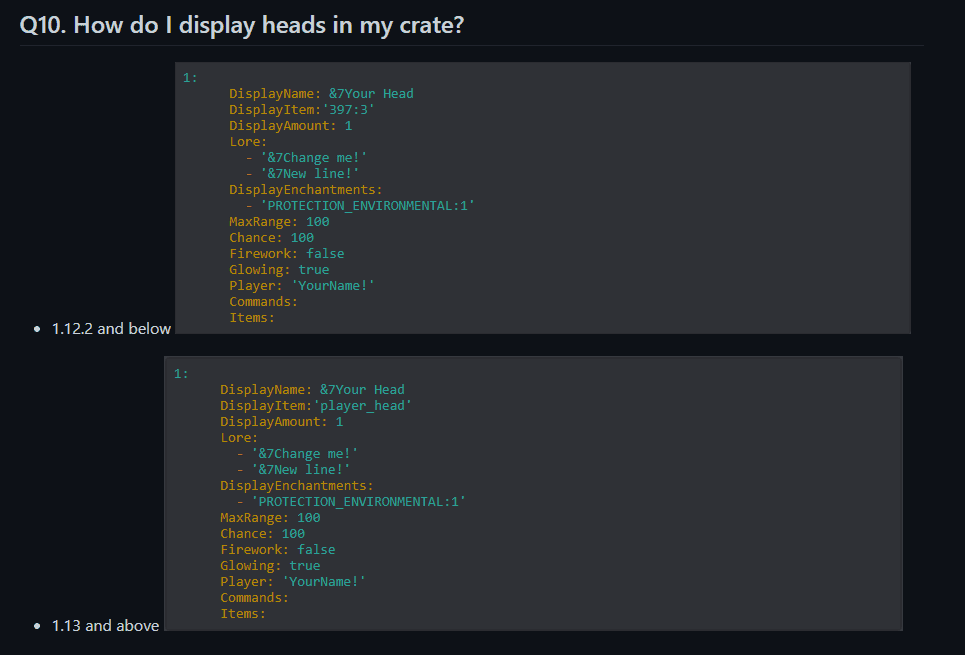Click the first code block's DisplayName line
965x655 pixels.
click(x=321, y=94)
